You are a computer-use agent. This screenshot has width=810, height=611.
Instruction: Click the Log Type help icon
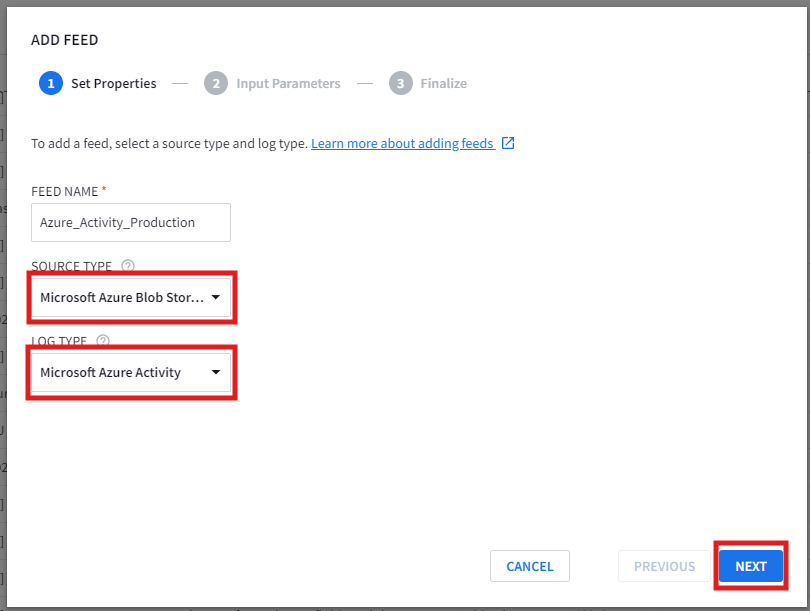click(103, 340)
